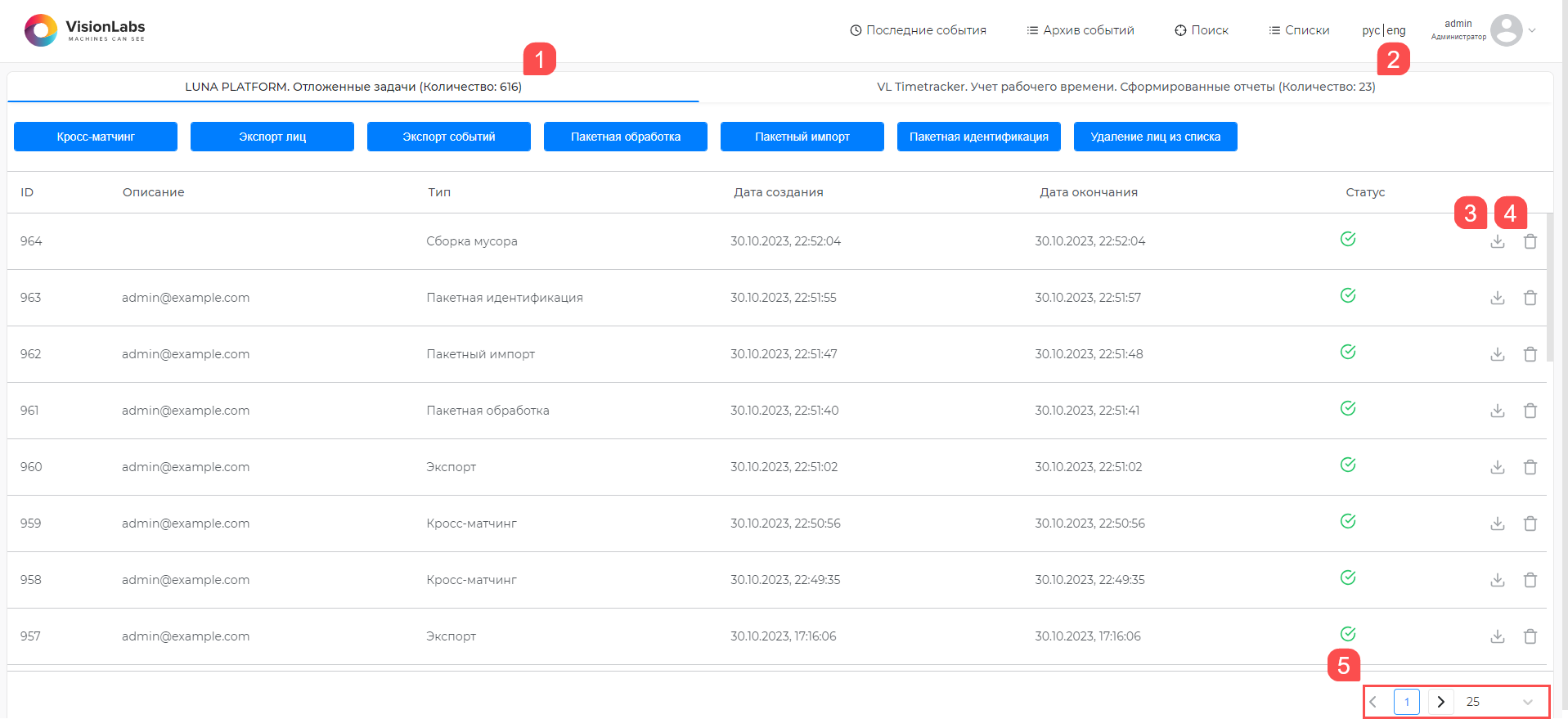Click the completed status icon of task 960
This screenshot has height=719, width=1568.
click(1348, 465)
